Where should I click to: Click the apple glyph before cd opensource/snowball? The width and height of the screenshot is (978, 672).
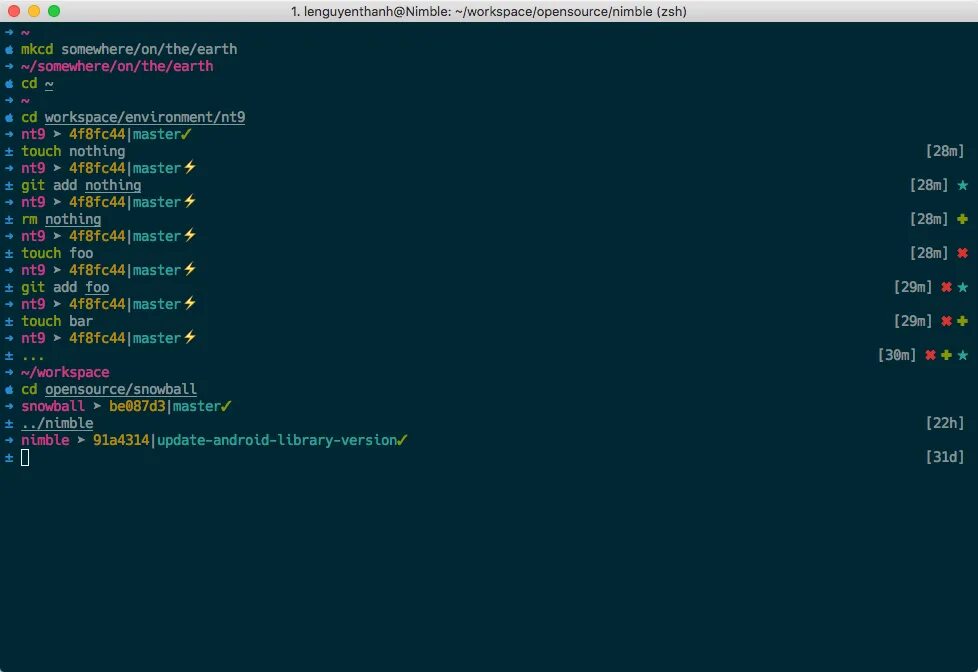point(9,389)
